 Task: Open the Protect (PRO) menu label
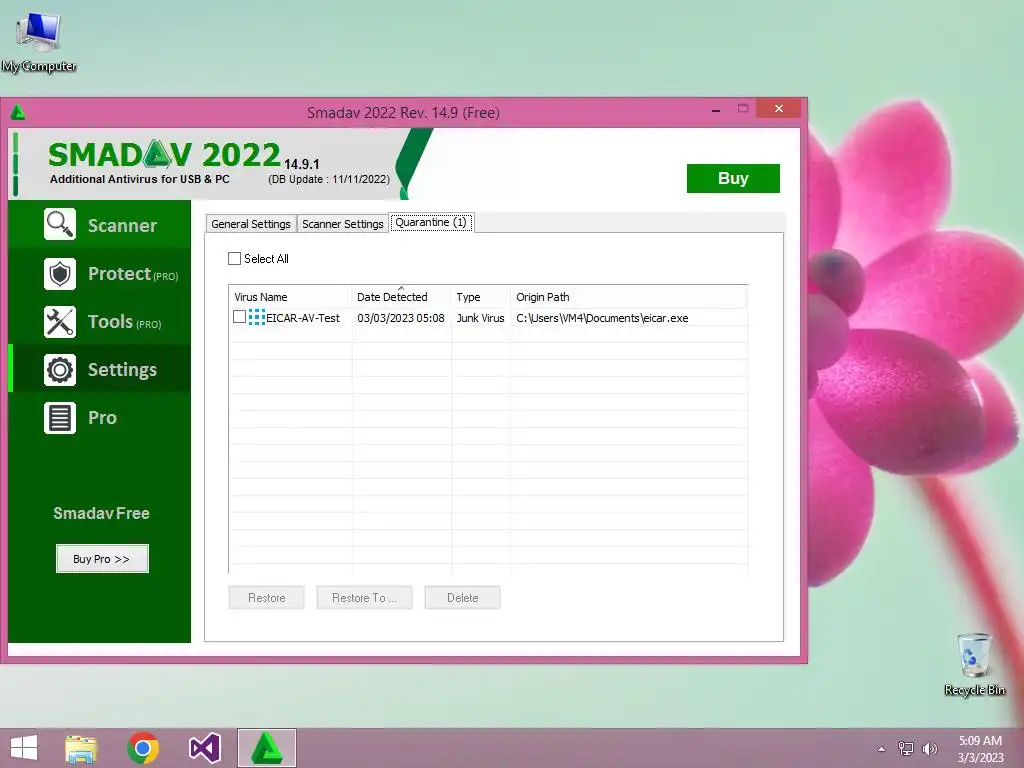tap(133, 274)
